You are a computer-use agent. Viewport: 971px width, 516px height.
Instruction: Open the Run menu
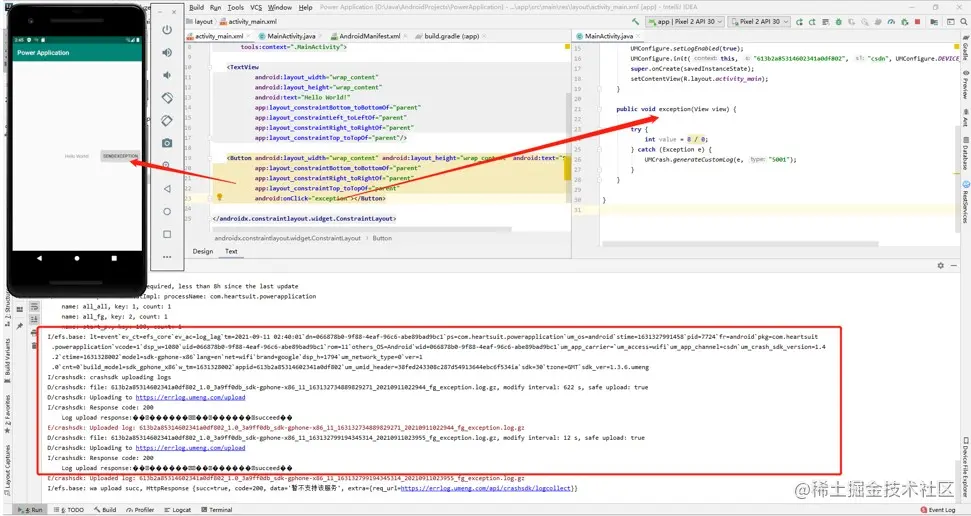[x=216, y=7]
